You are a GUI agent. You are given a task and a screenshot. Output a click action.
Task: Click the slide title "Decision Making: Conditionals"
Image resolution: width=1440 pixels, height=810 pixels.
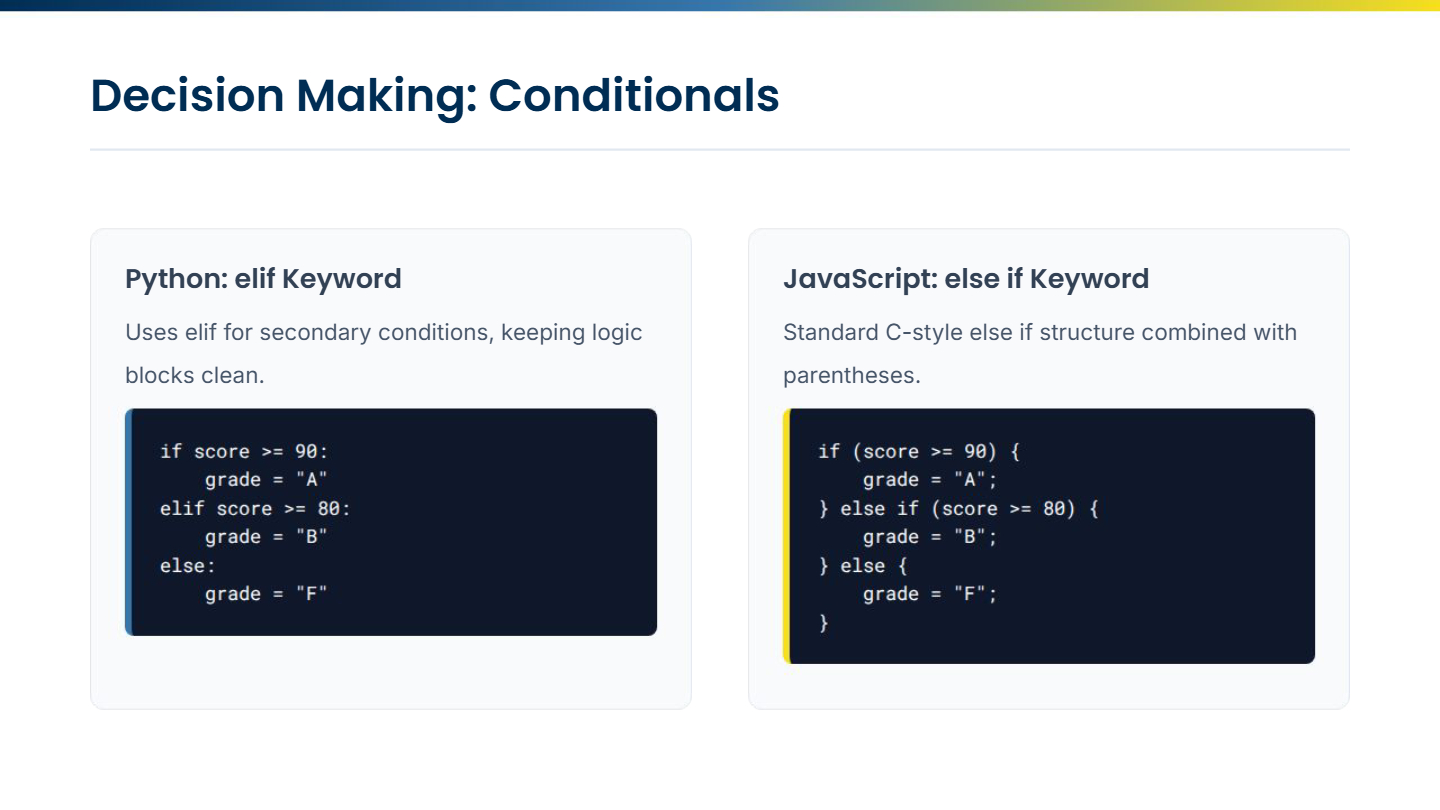(x=435, y=96)
